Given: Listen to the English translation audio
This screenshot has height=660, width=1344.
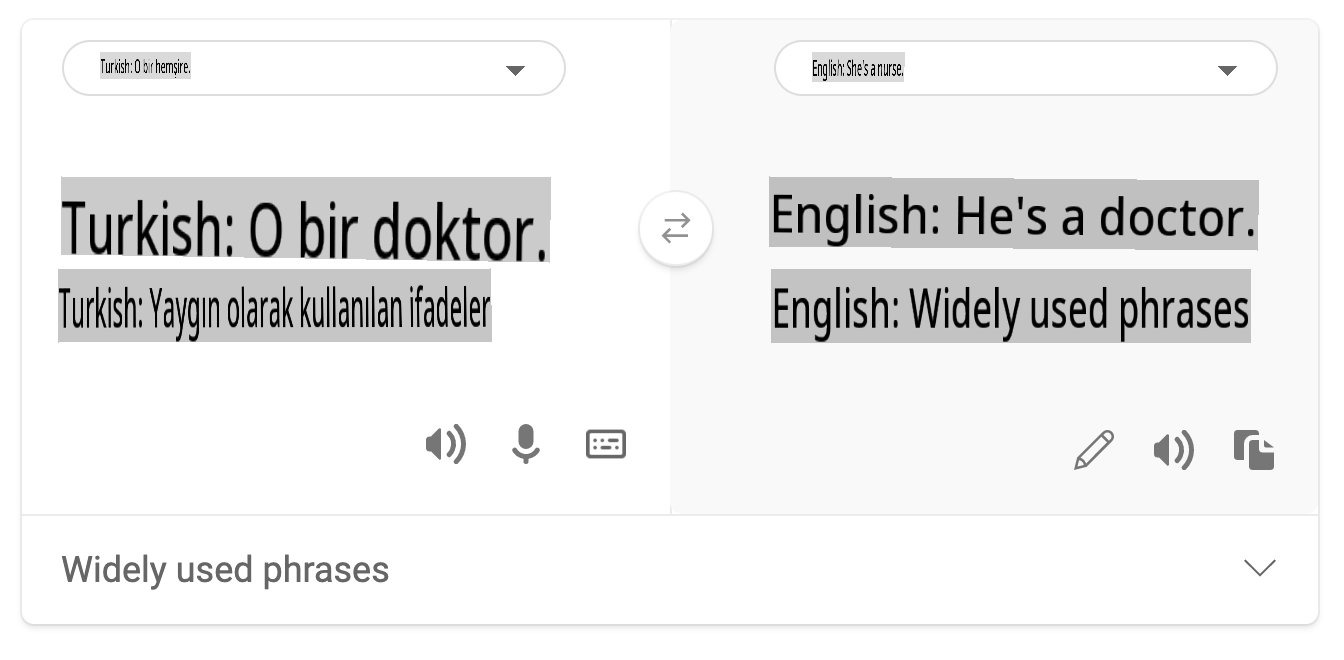Looking at the screenshot, I should [1174, 450].
